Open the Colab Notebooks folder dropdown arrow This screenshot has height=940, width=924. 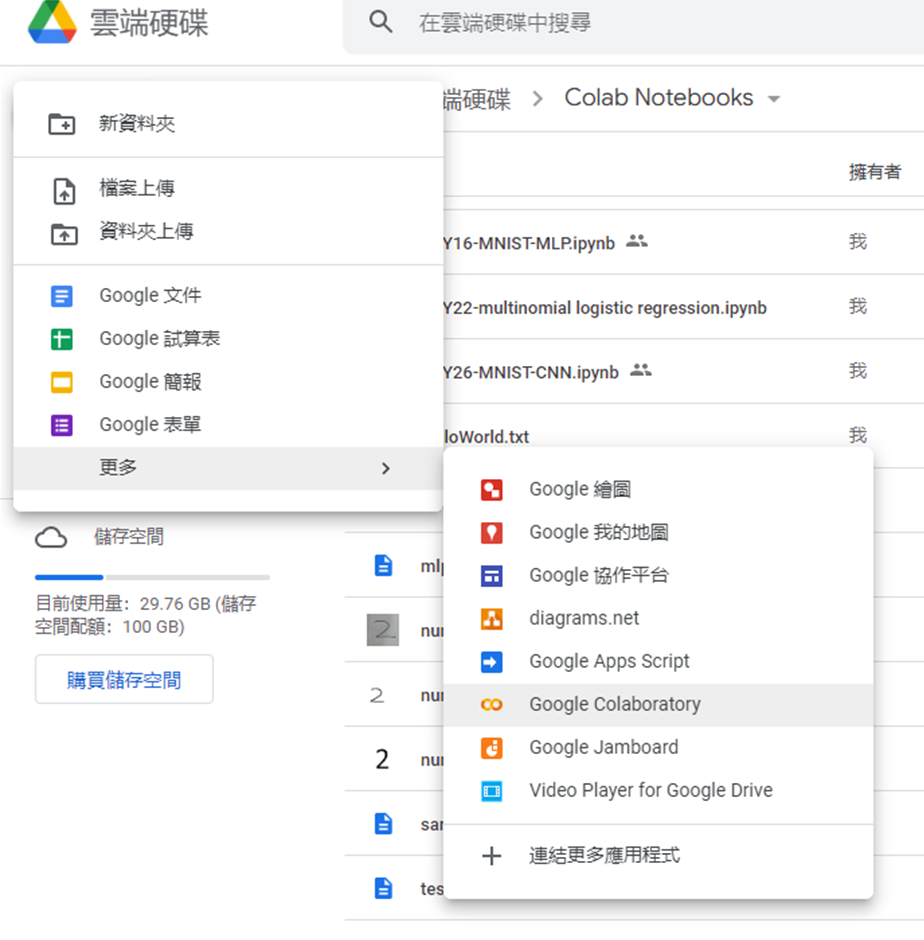[774, 99]
